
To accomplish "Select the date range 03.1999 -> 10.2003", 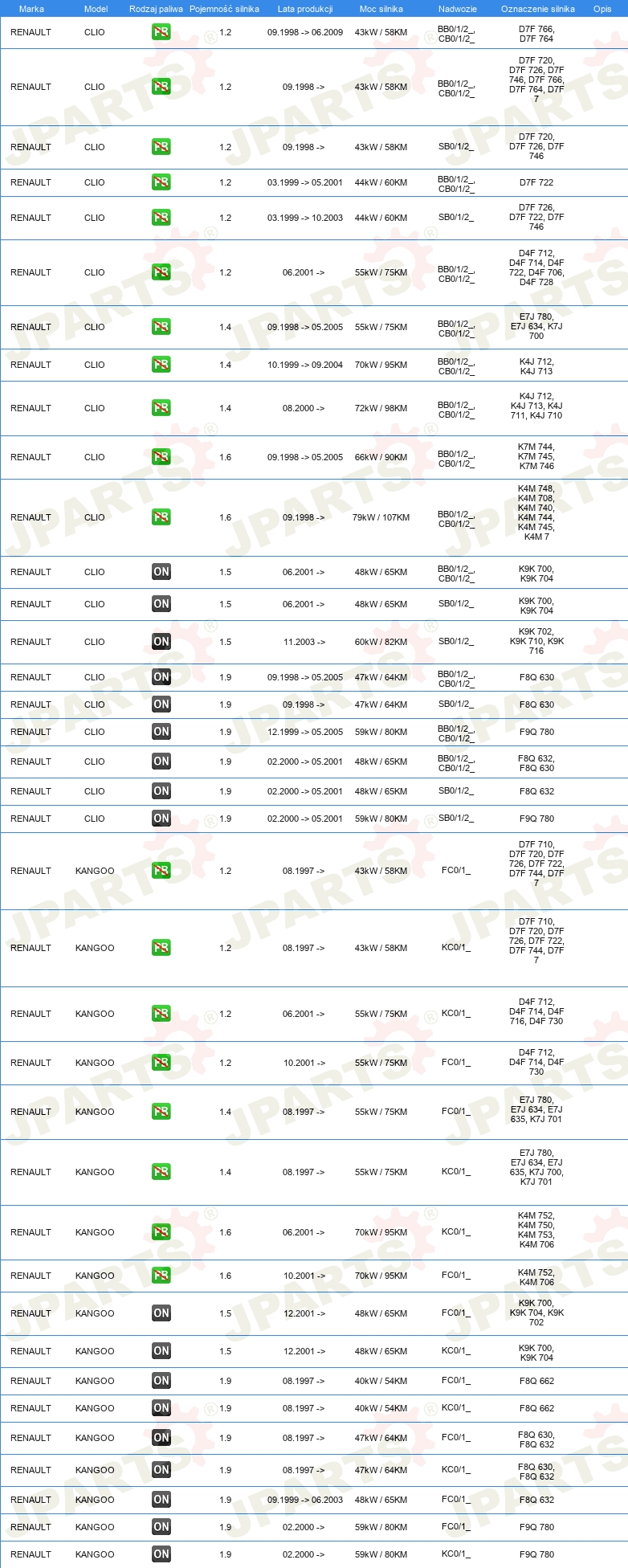I will [x=305, y=218].
